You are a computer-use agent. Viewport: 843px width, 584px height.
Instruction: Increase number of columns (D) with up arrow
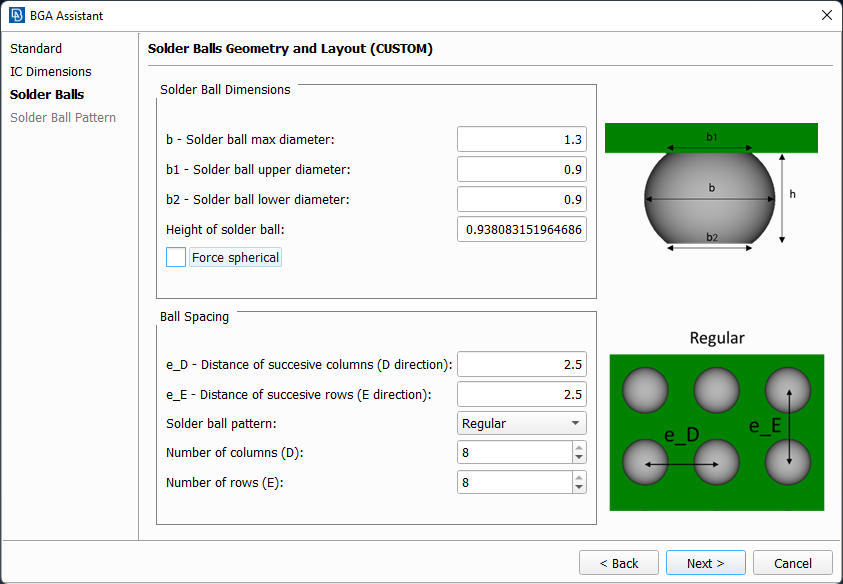point(579,447)
